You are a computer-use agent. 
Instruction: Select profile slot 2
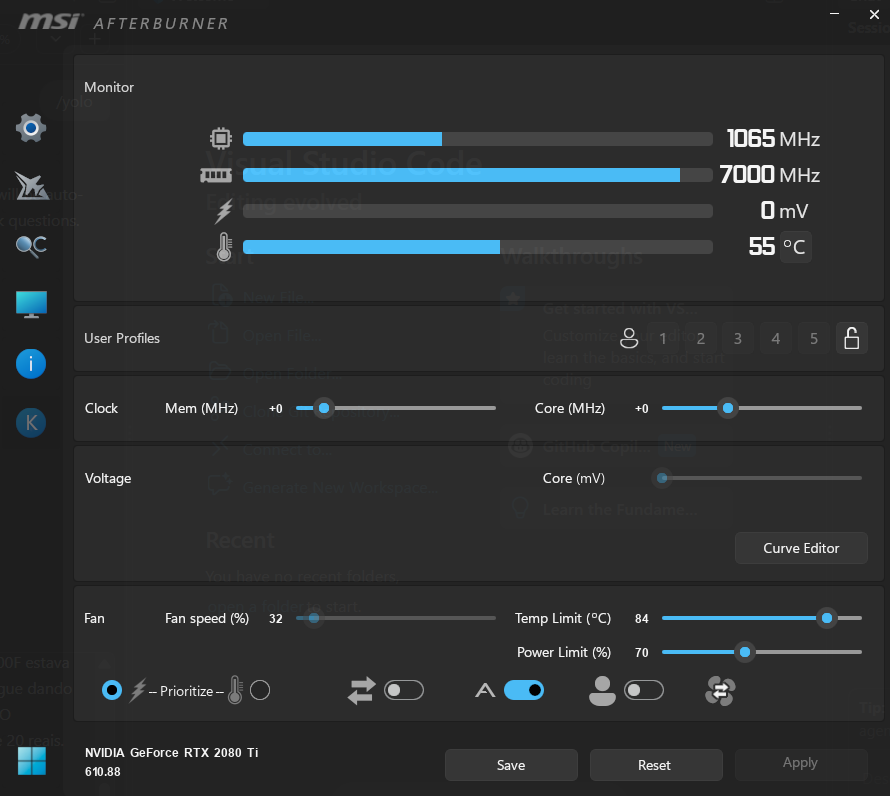(700, 338)
